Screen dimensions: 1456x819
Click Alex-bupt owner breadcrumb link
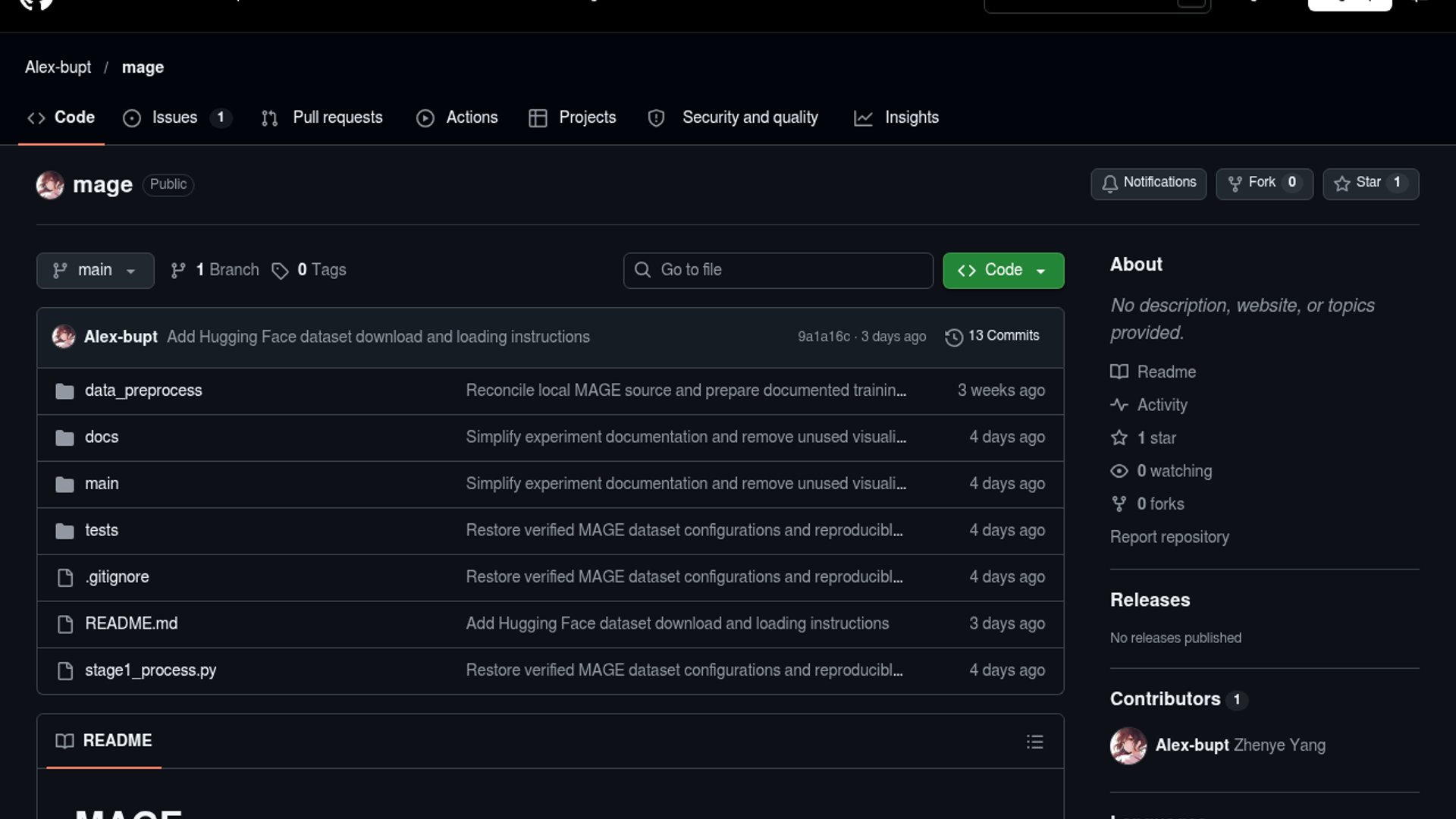[x=58, y=67]
